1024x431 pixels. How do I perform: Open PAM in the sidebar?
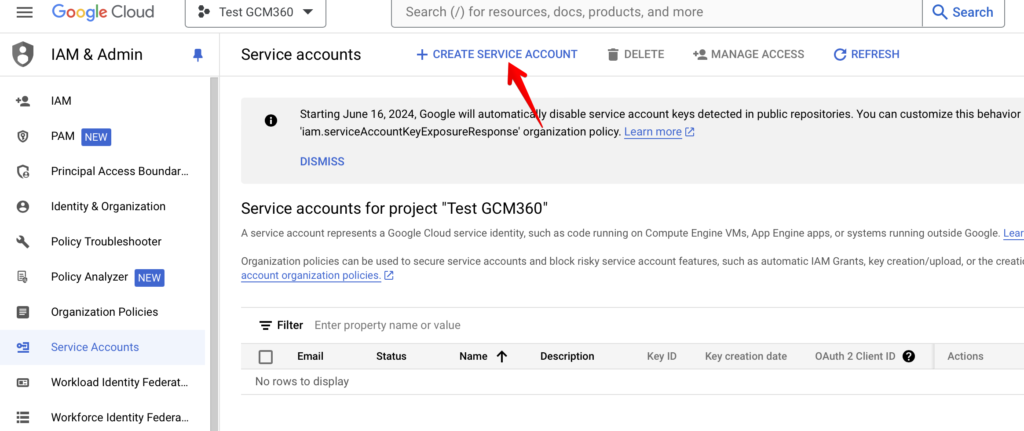click(63, 136)
